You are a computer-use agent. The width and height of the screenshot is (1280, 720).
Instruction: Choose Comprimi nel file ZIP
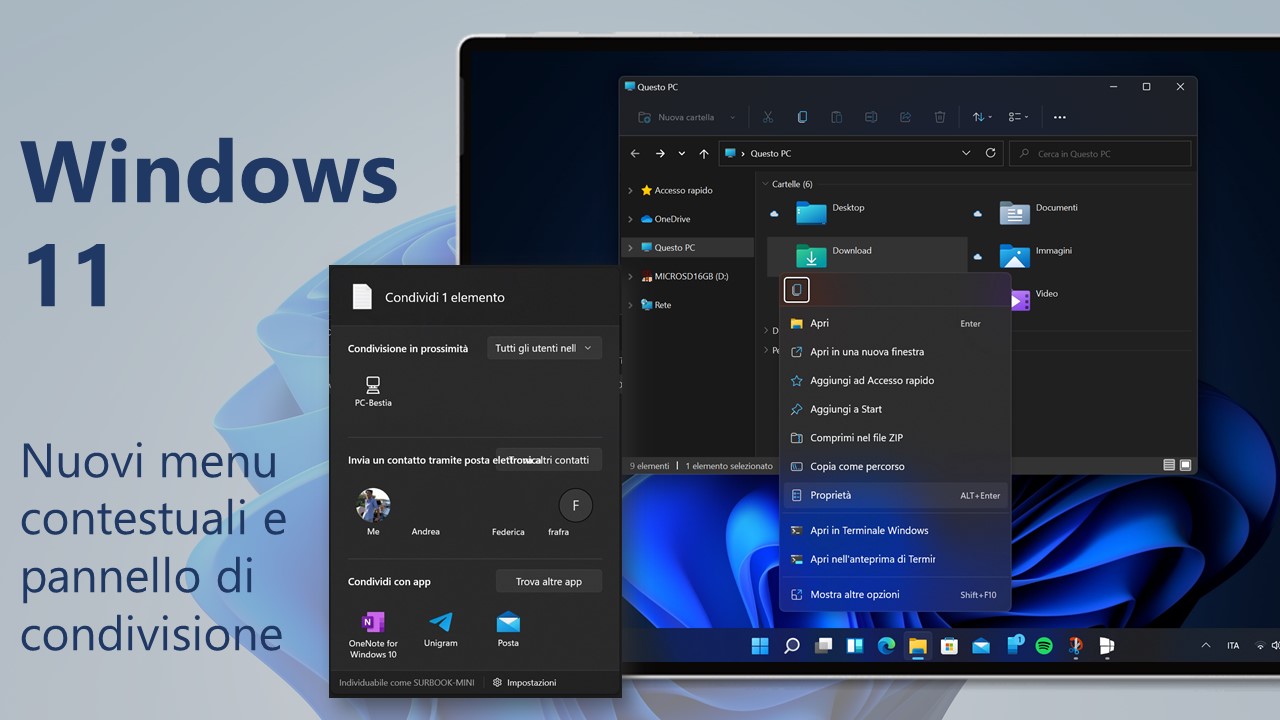895,438
